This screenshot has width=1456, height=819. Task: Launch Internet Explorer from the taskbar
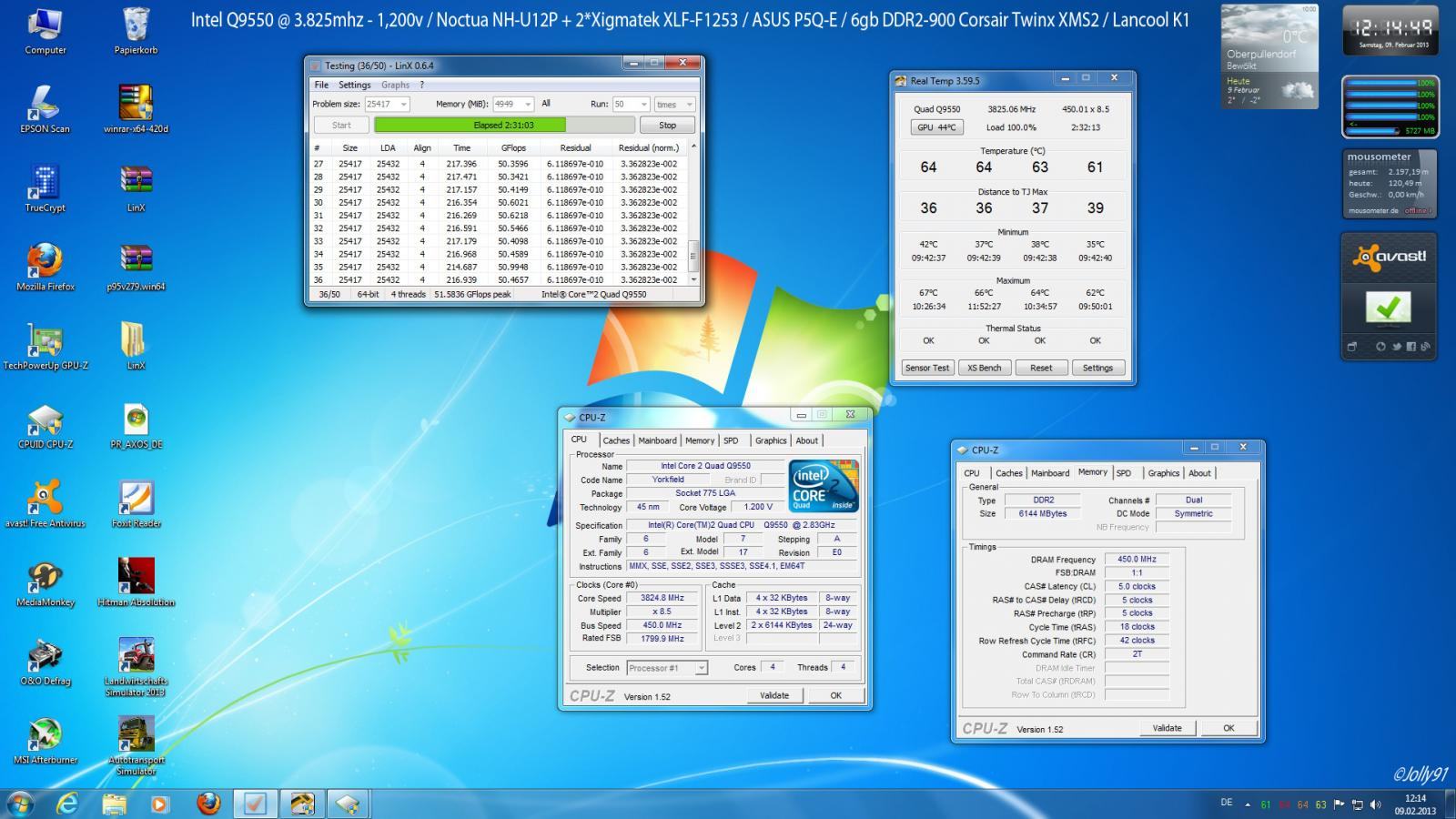pos(67,804)
